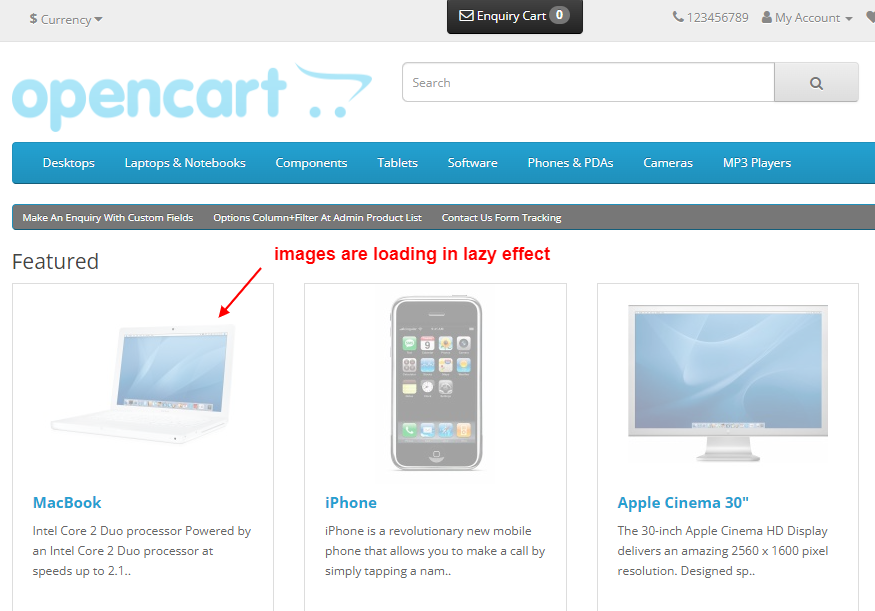Open the Enquiry Cart button
875x611 pixels.
tap(515, 16)
